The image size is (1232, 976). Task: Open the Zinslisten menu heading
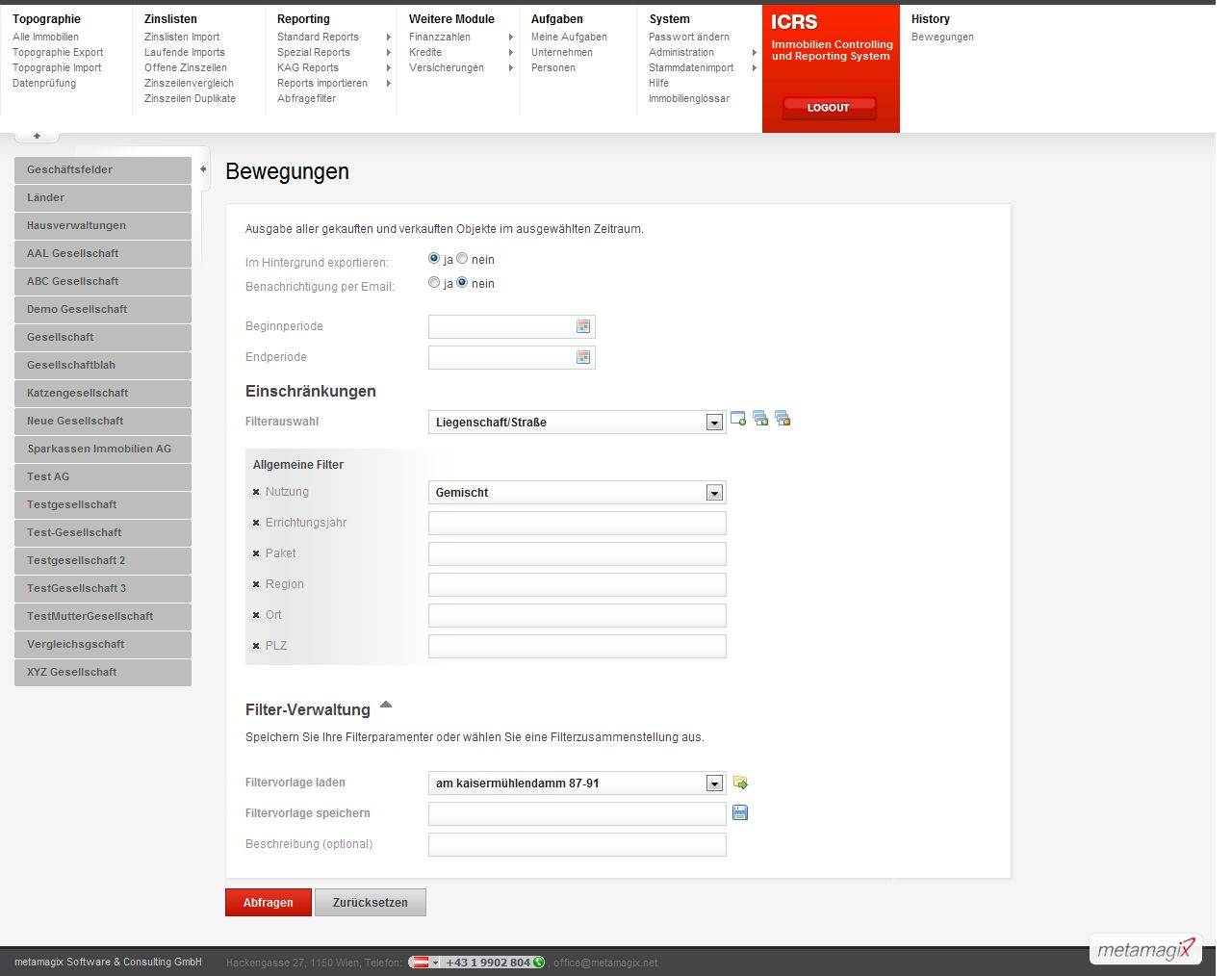170,19
